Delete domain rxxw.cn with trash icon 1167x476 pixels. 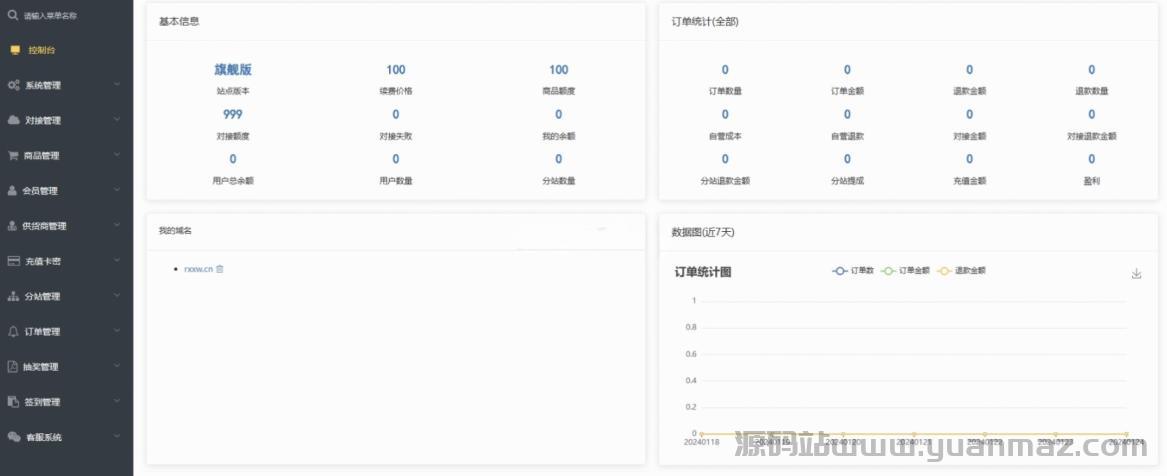[220, 269]
